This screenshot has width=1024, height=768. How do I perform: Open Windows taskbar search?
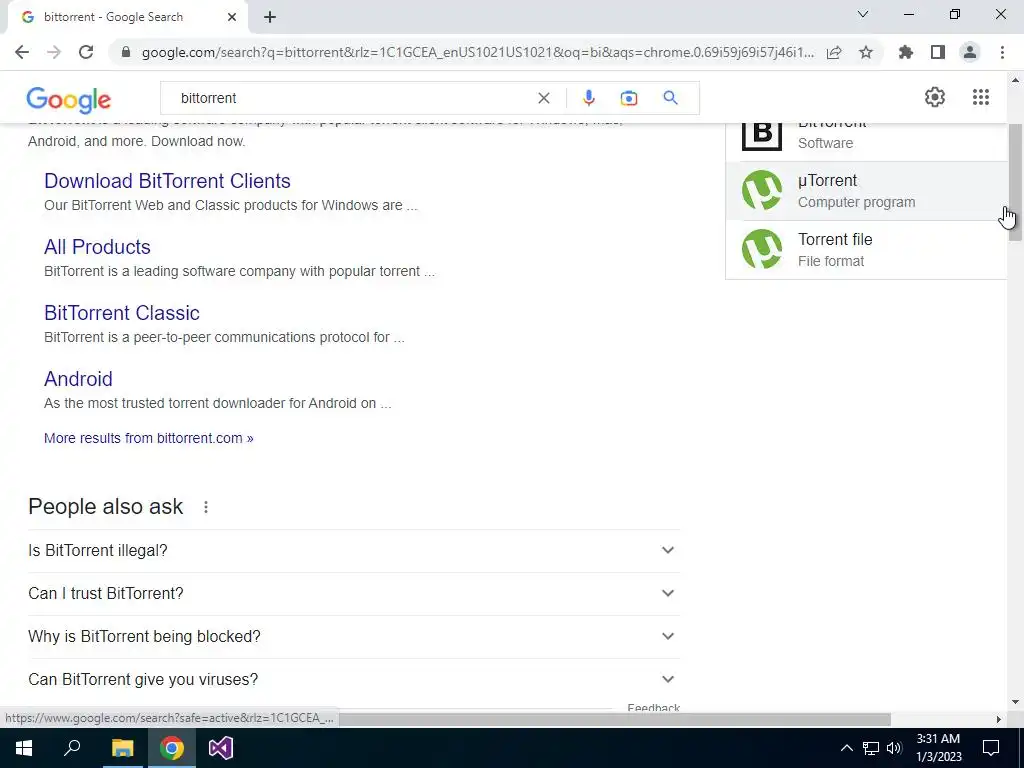[x=72, y=748]
